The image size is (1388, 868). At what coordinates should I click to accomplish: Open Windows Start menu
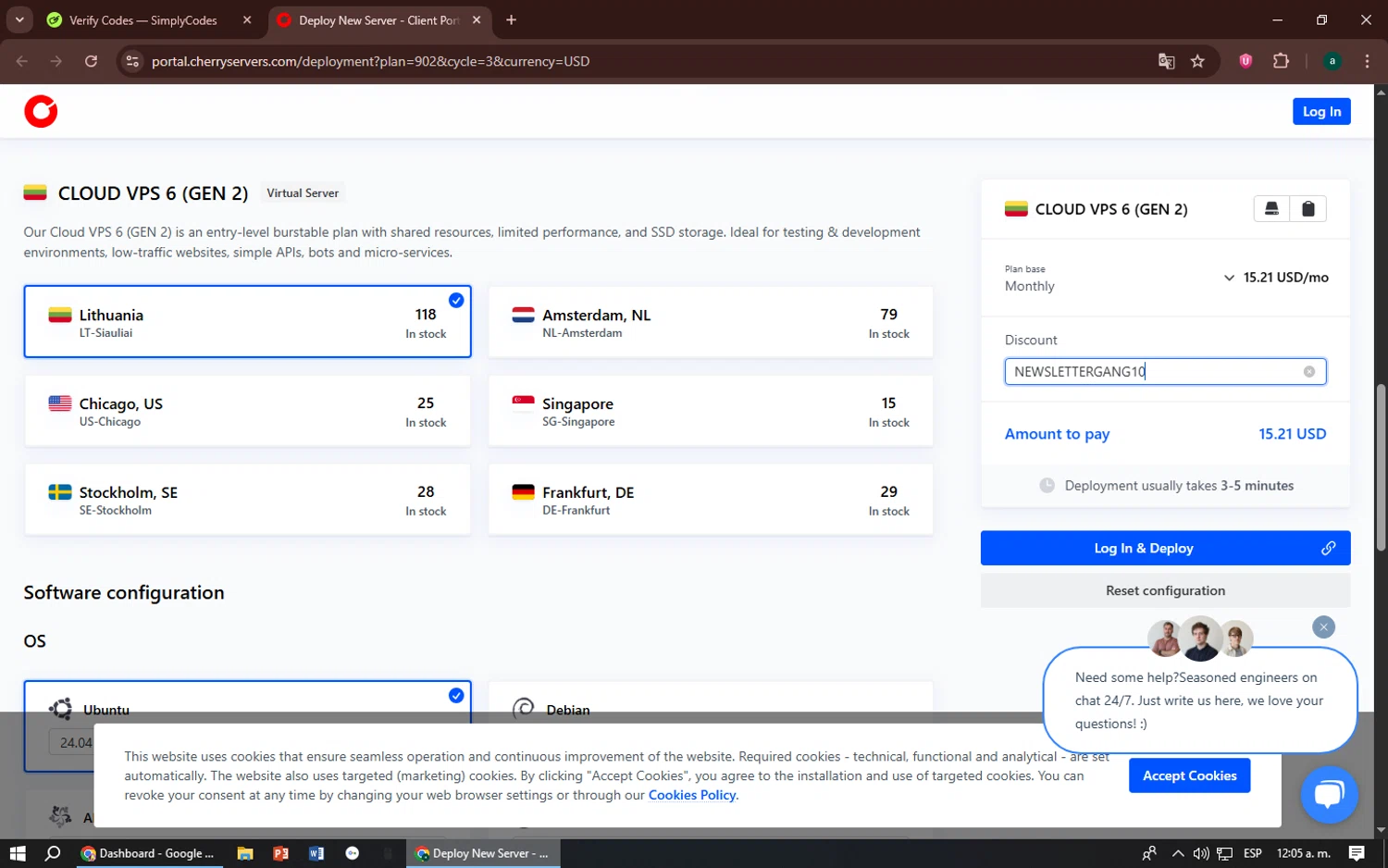pyautogui.click(x=18, y=853)
